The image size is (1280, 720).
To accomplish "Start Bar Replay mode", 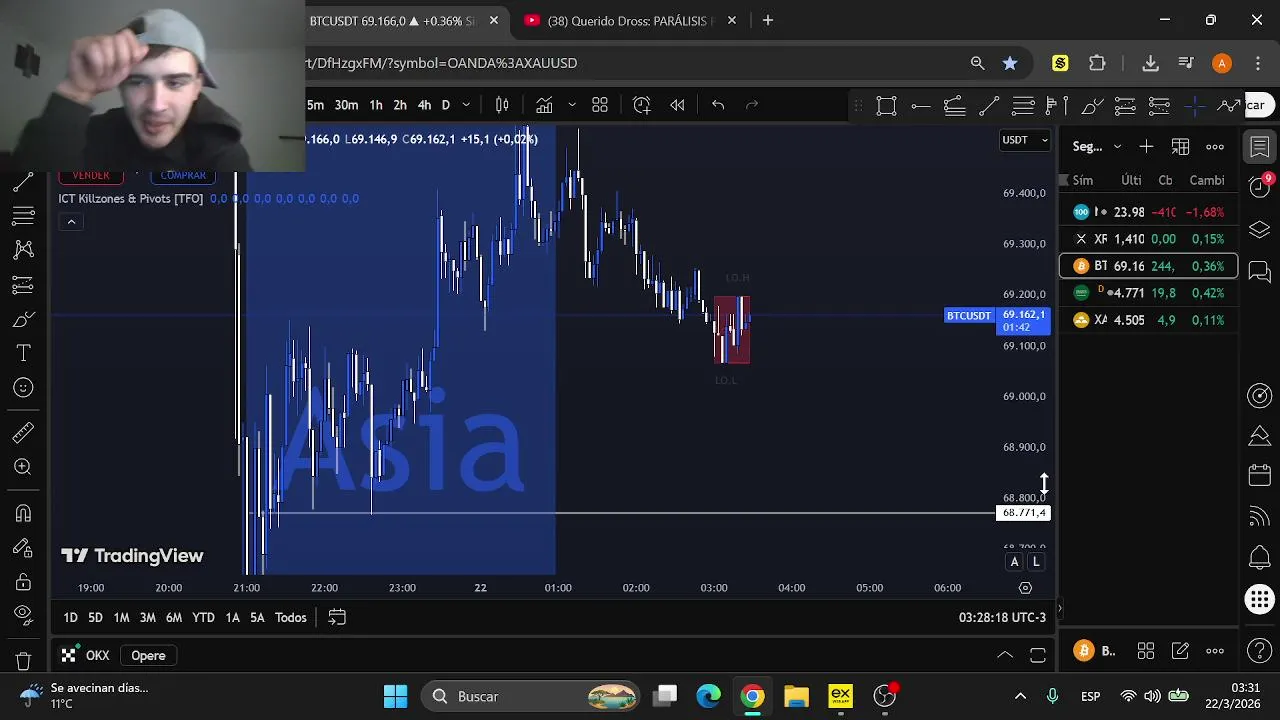I will [677, 105].
